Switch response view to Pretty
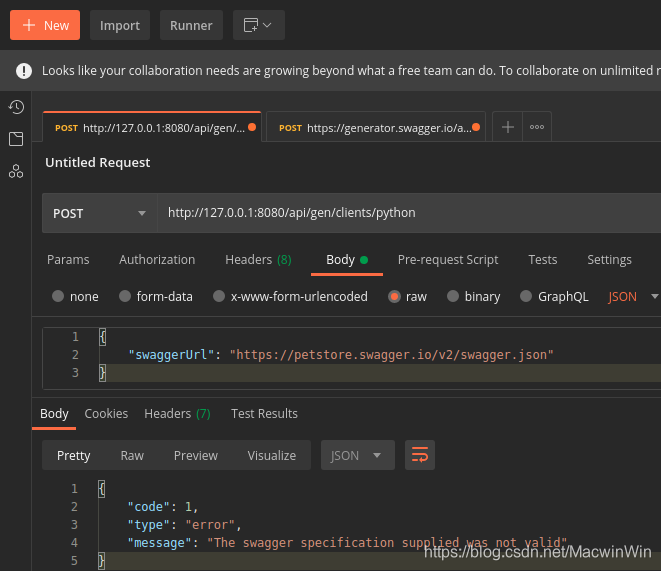The width and height of the screenshot is (661, 571). point(73,456)
